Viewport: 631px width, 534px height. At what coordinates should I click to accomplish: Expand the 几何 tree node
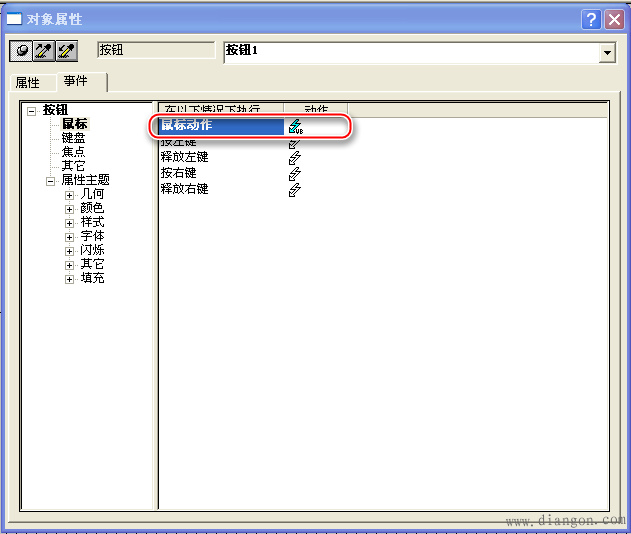(x=69, y=194)
